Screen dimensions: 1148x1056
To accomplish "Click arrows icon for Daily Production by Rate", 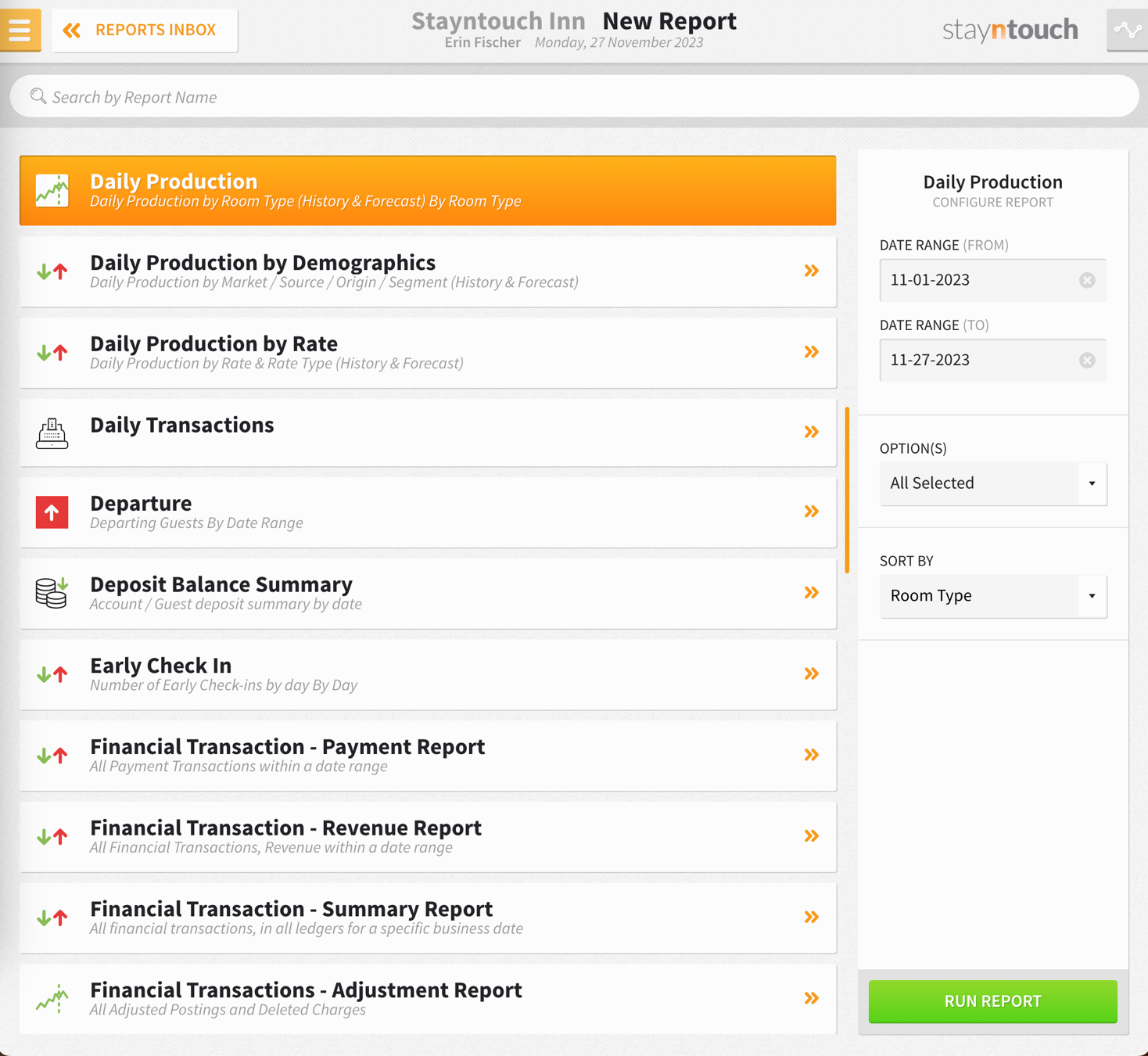I will coord(52,353).
